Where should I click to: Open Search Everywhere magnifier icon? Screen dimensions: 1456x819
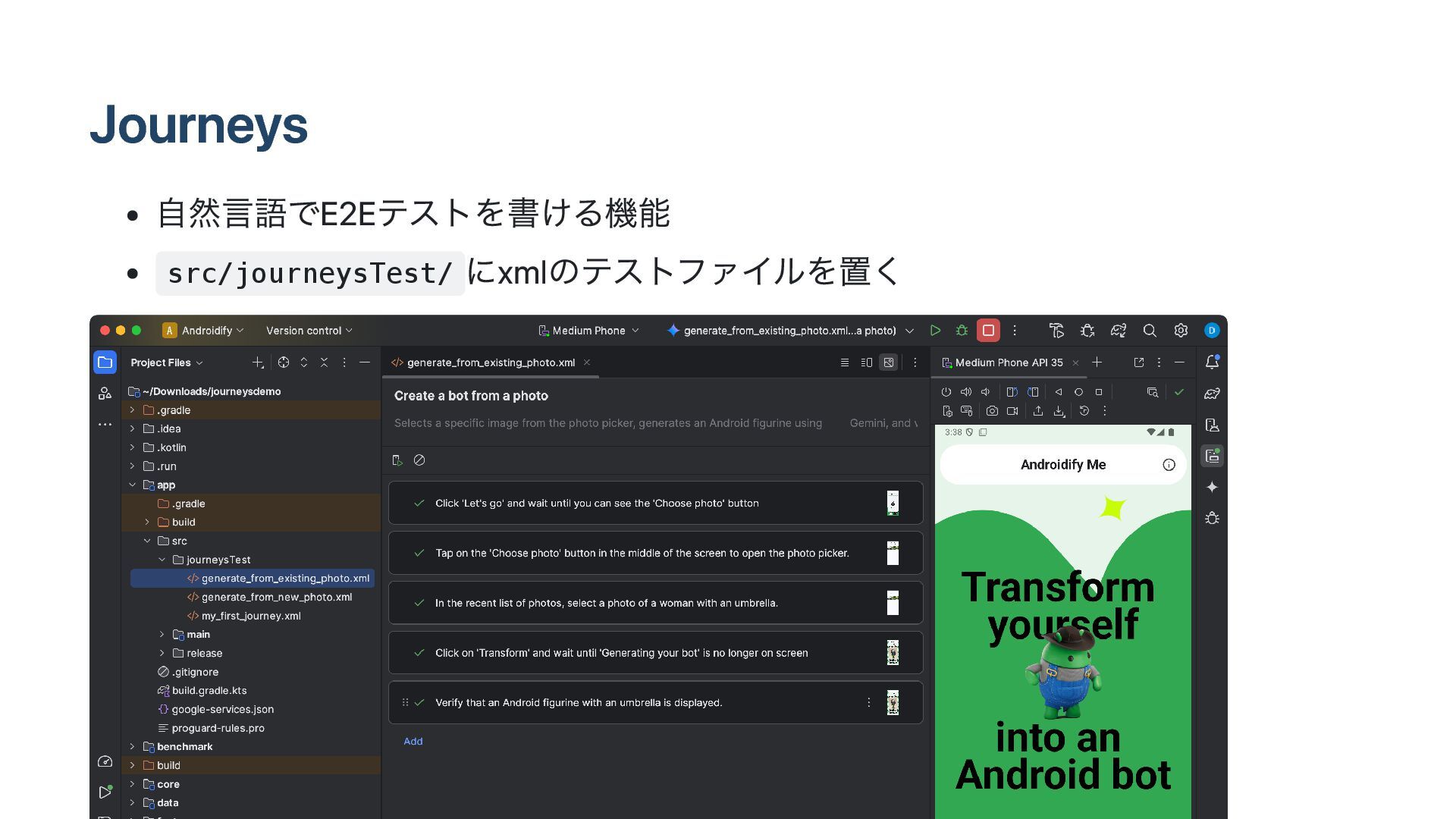coord(1150,331)
